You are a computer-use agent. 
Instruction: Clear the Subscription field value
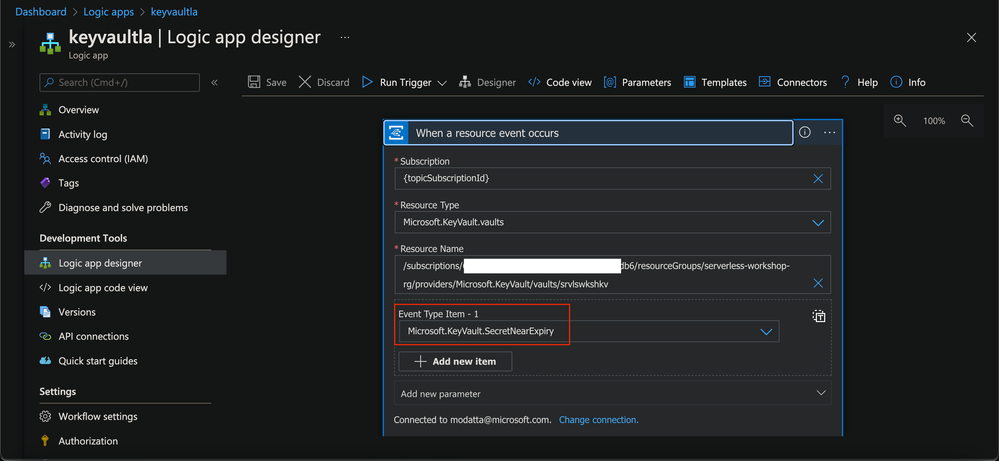[818, 179]
